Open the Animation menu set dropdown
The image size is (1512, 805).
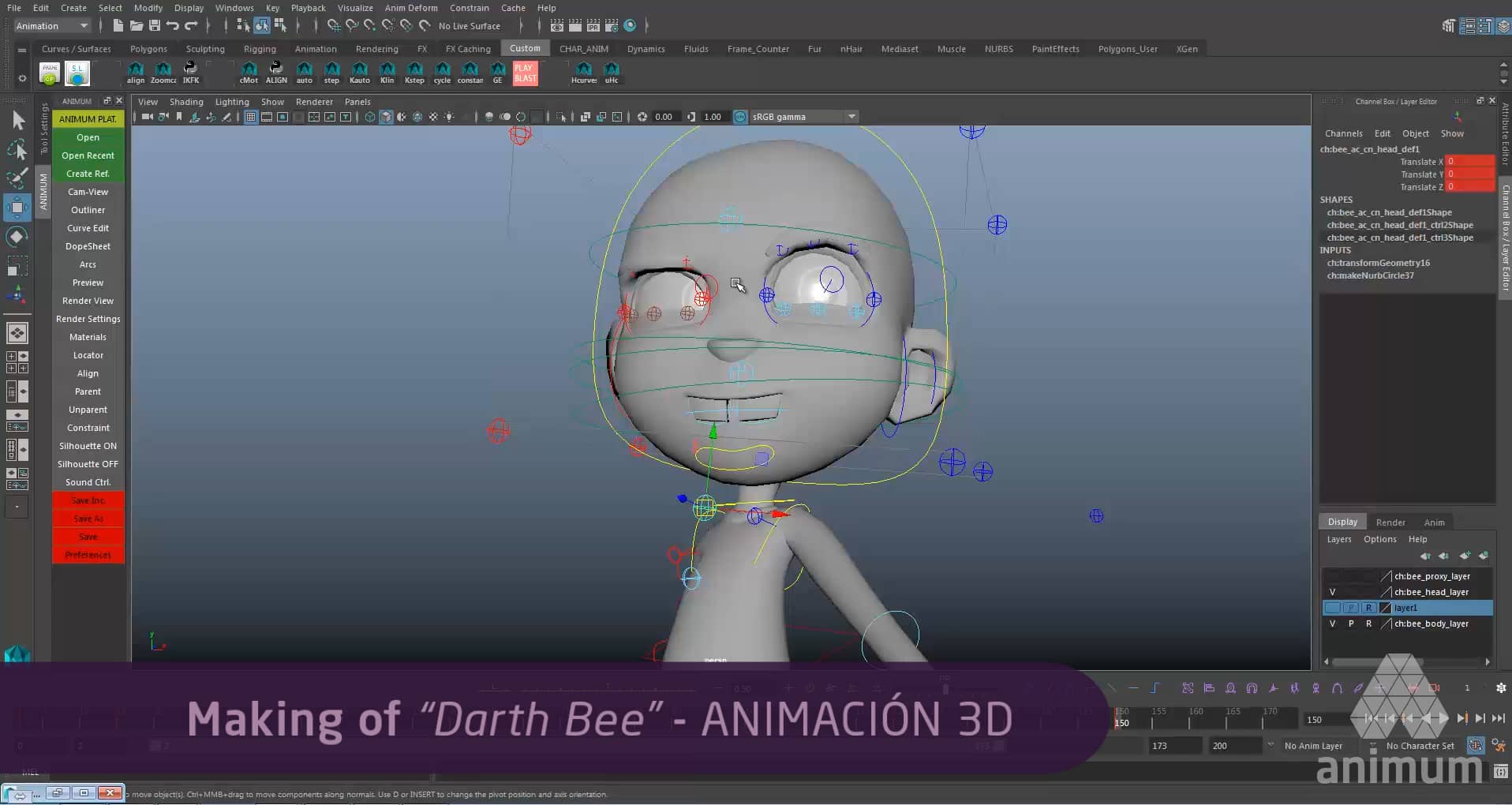[x=52, y=25]
